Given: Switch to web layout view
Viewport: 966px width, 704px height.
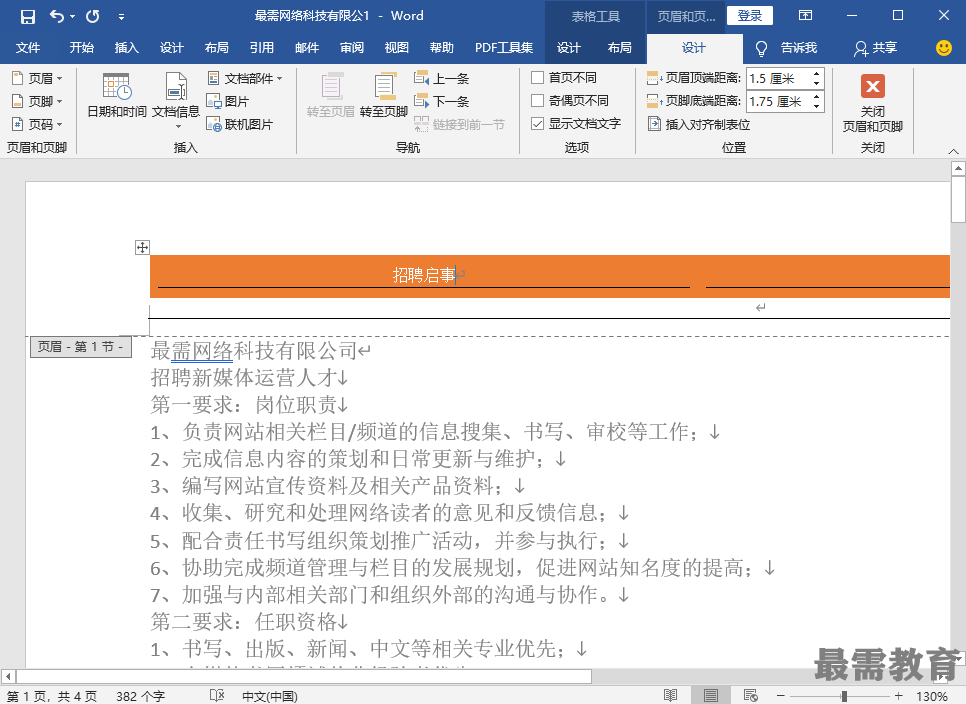Looking at the screenshot, I should [750, 696].
